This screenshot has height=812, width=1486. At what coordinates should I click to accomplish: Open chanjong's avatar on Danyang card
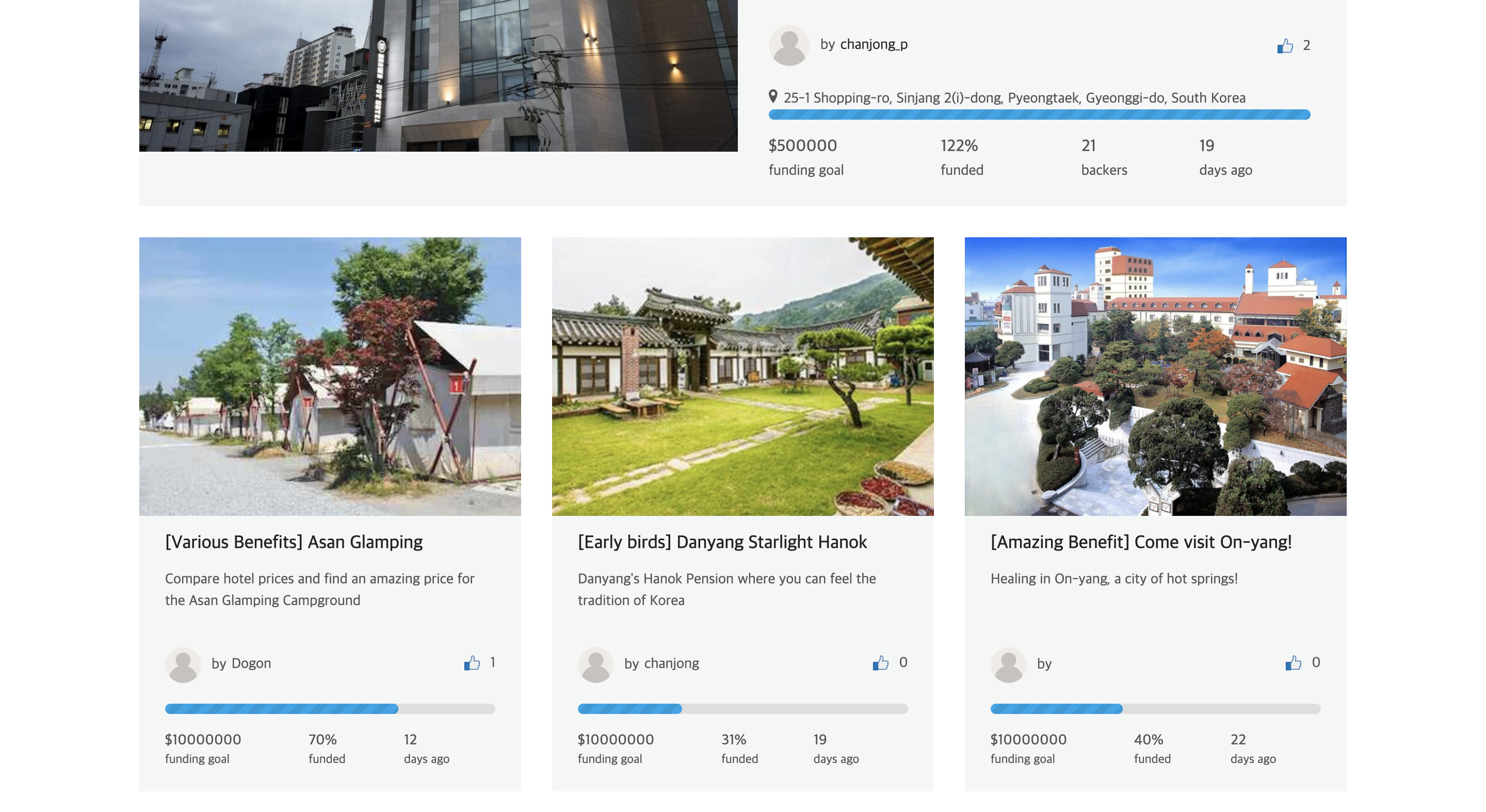[x=595, y=664]
